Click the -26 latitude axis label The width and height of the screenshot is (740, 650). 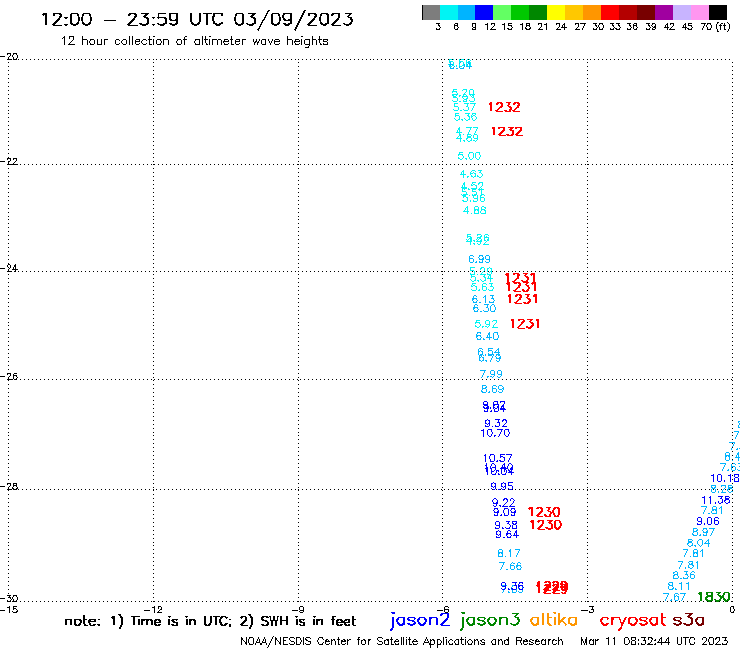9,377
